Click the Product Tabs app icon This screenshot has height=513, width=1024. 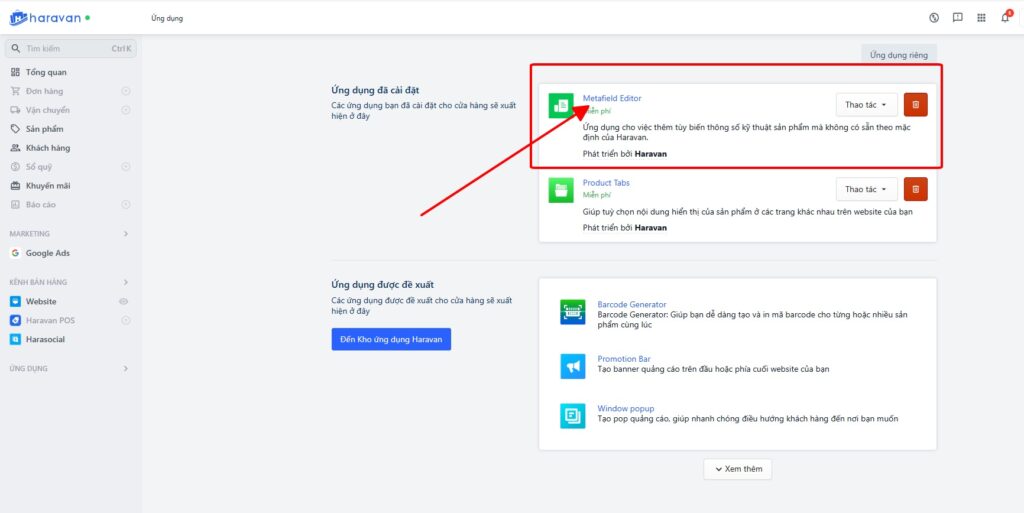561,190
